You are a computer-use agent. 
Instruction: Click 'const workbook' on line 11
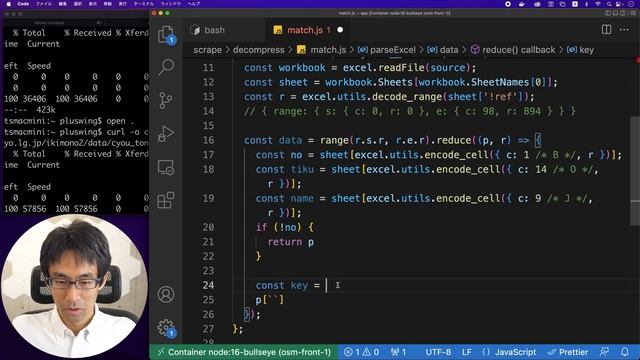(285, 68)
